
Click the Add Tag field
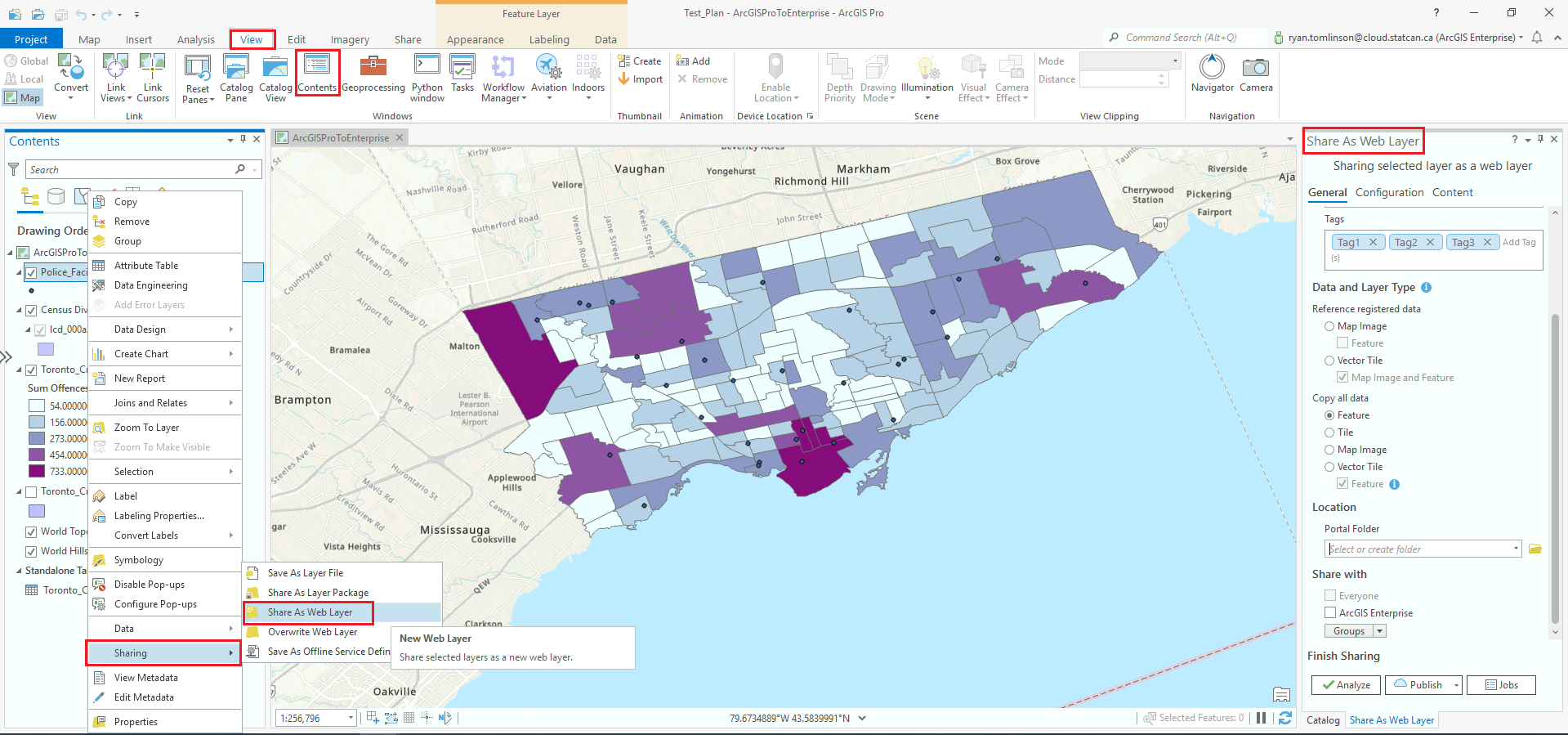click(x=1519, y=242)
